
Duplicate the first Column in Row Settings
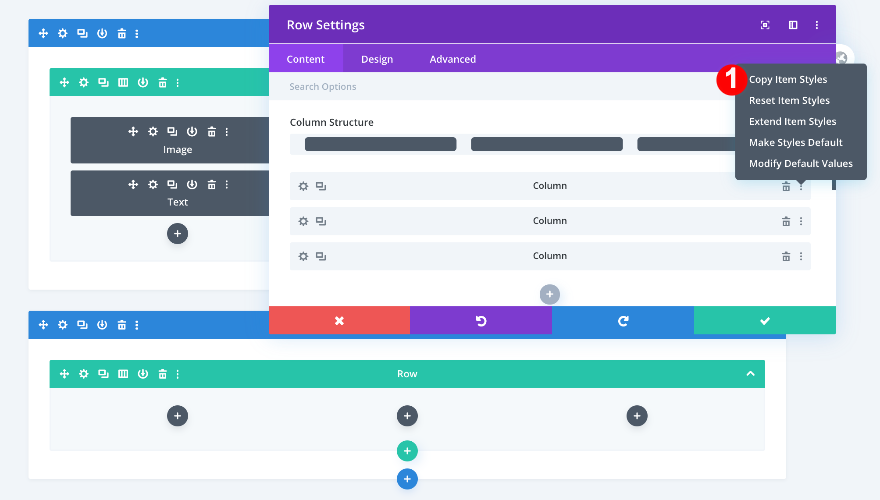point(321,186)
